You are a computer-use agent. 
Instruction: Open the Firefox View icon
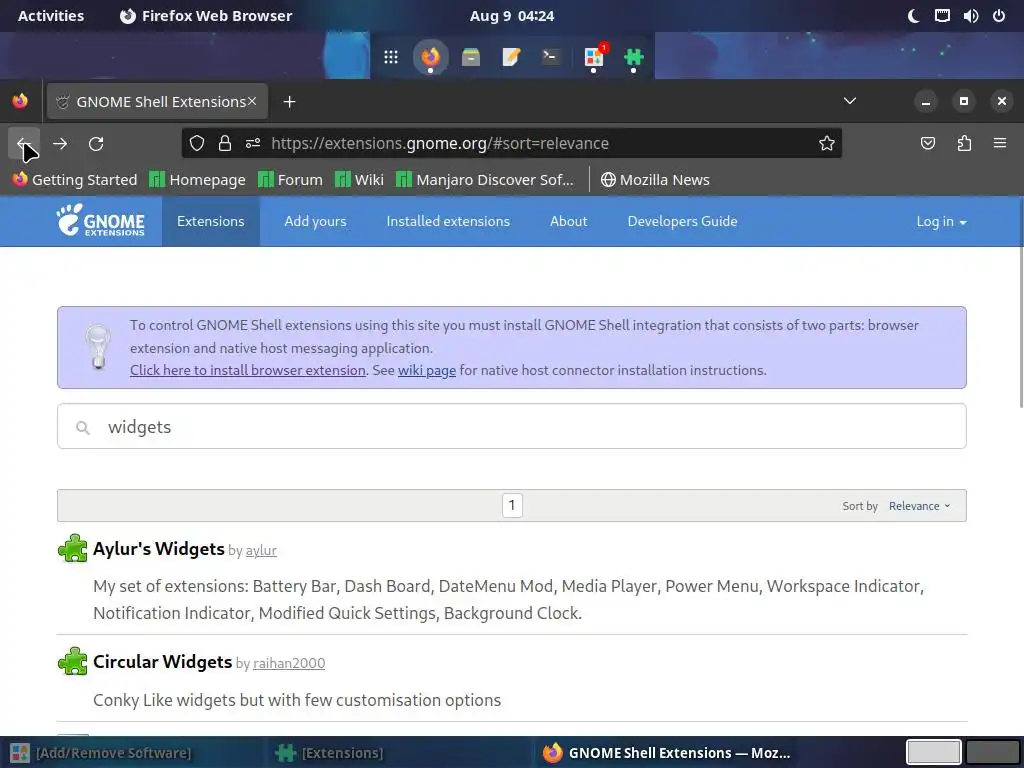point(20,101)
